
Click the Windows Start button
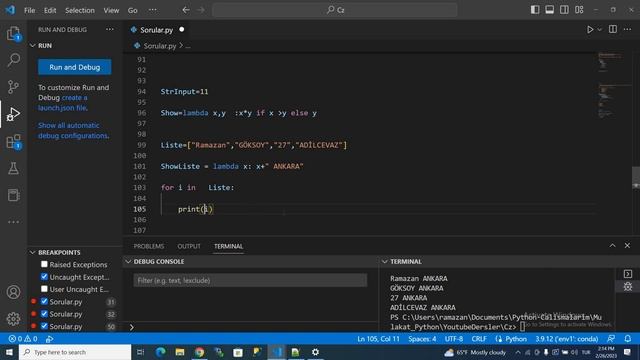[x=9, y=352]
